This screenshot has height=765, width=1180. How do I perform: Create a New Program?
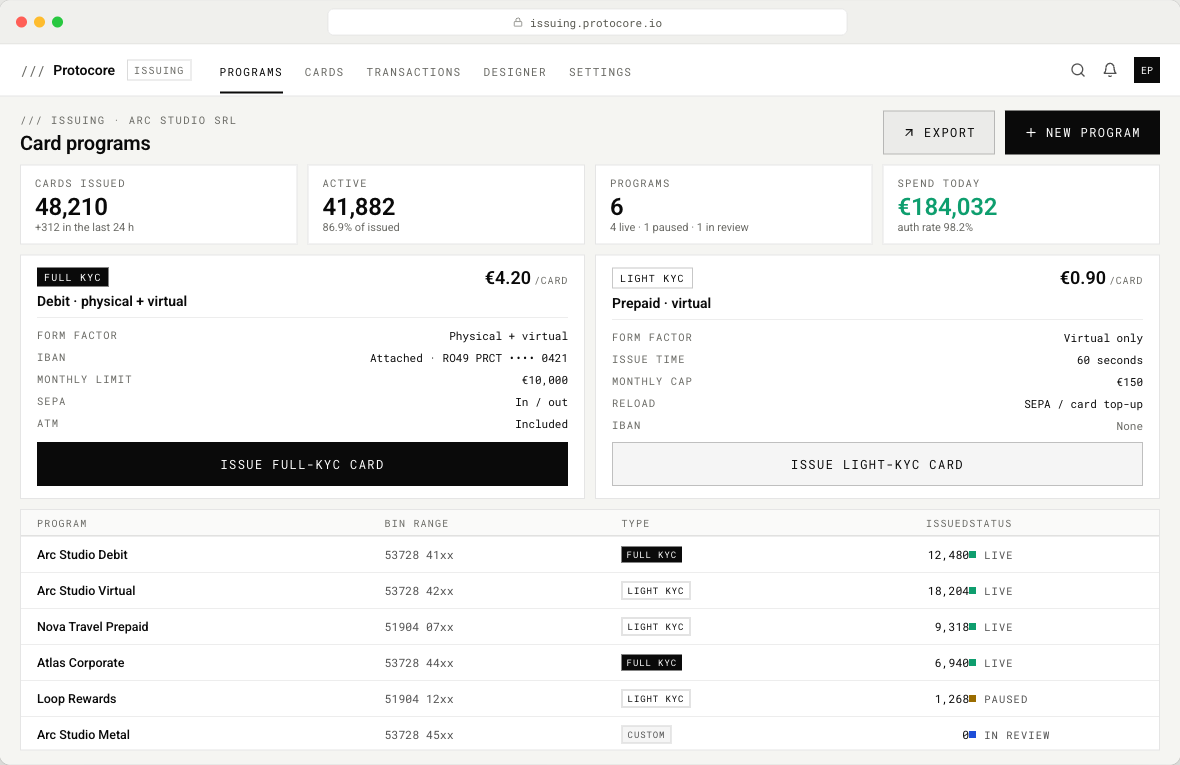pyautogui.click(x=1082, y=132)
